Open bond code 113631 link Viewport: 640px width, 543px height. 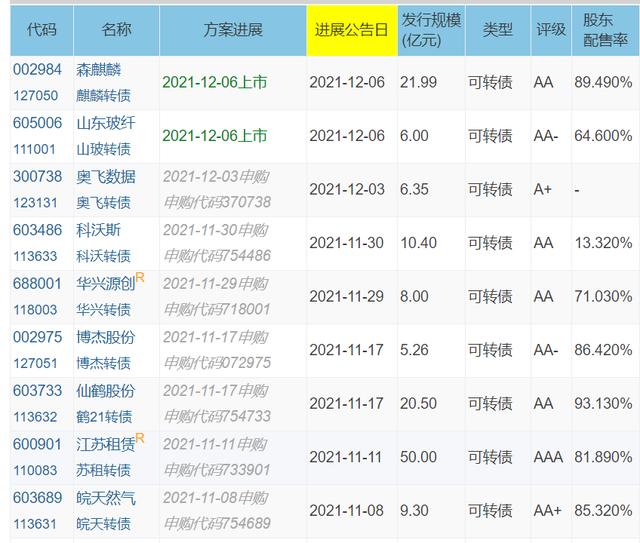[x=35, y=523]
